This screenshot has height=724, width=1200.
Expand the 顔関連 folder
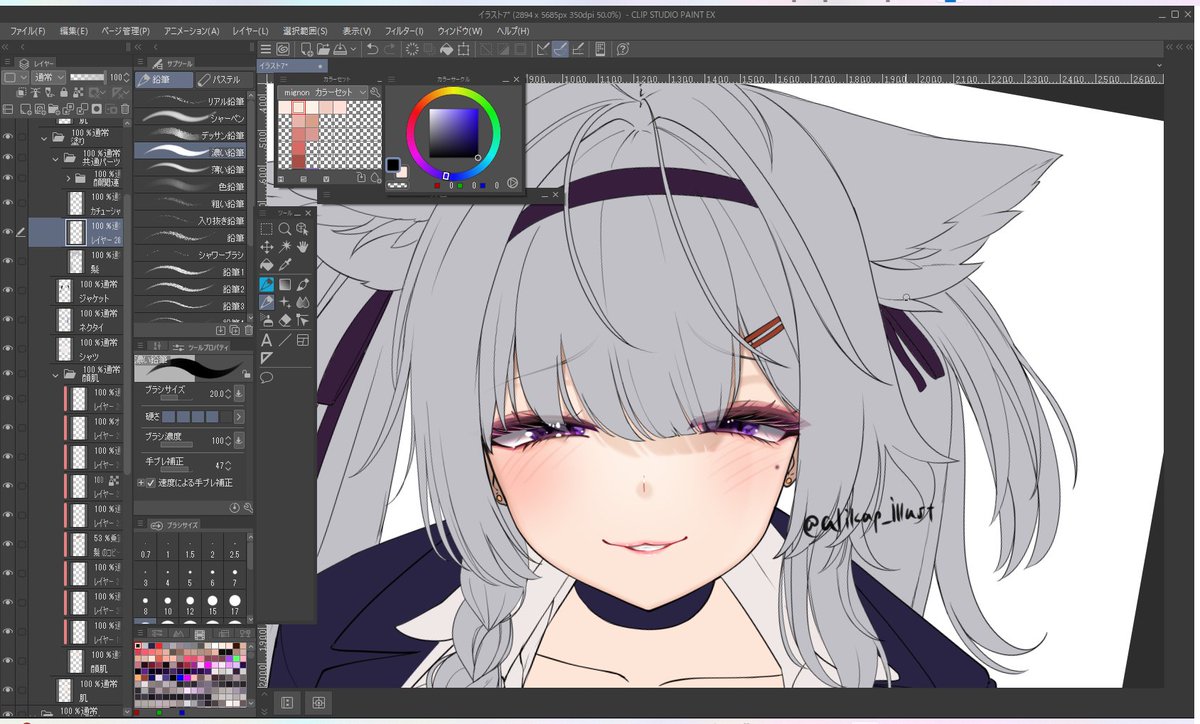point(68,178)
